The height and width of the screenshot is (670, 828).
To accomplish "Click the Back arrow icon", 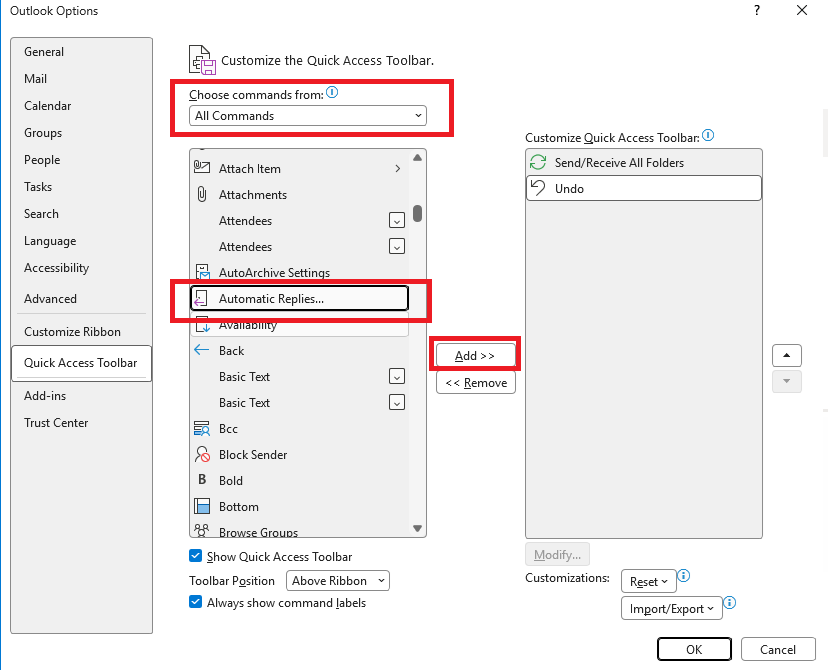I will pos(201,350).
